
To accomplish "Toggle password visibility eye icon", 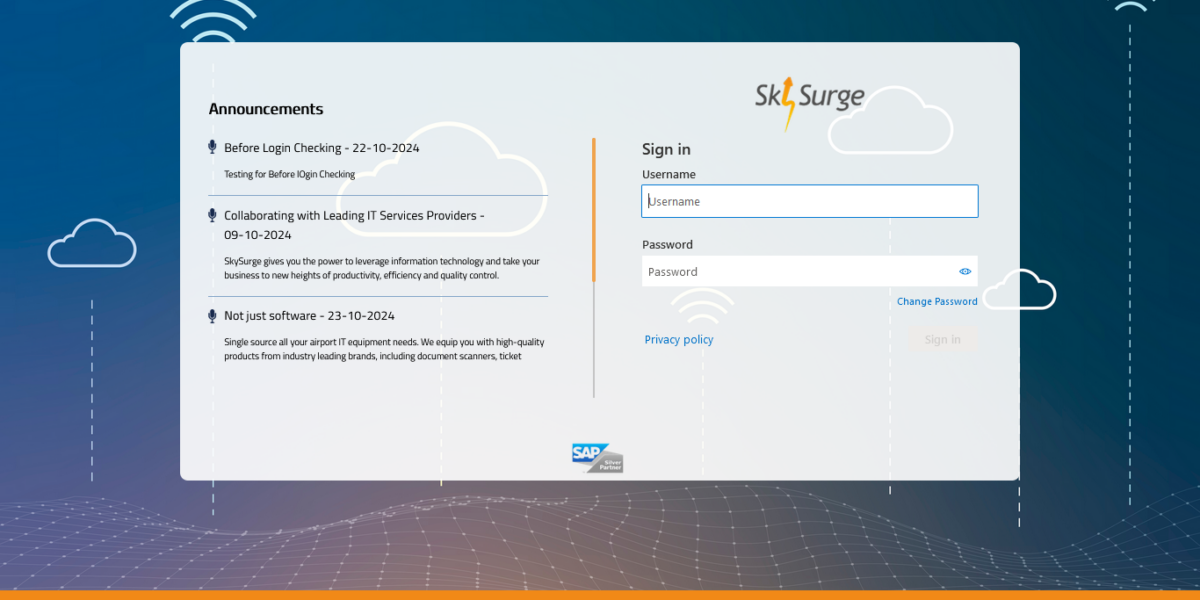I will click(965, 271).
